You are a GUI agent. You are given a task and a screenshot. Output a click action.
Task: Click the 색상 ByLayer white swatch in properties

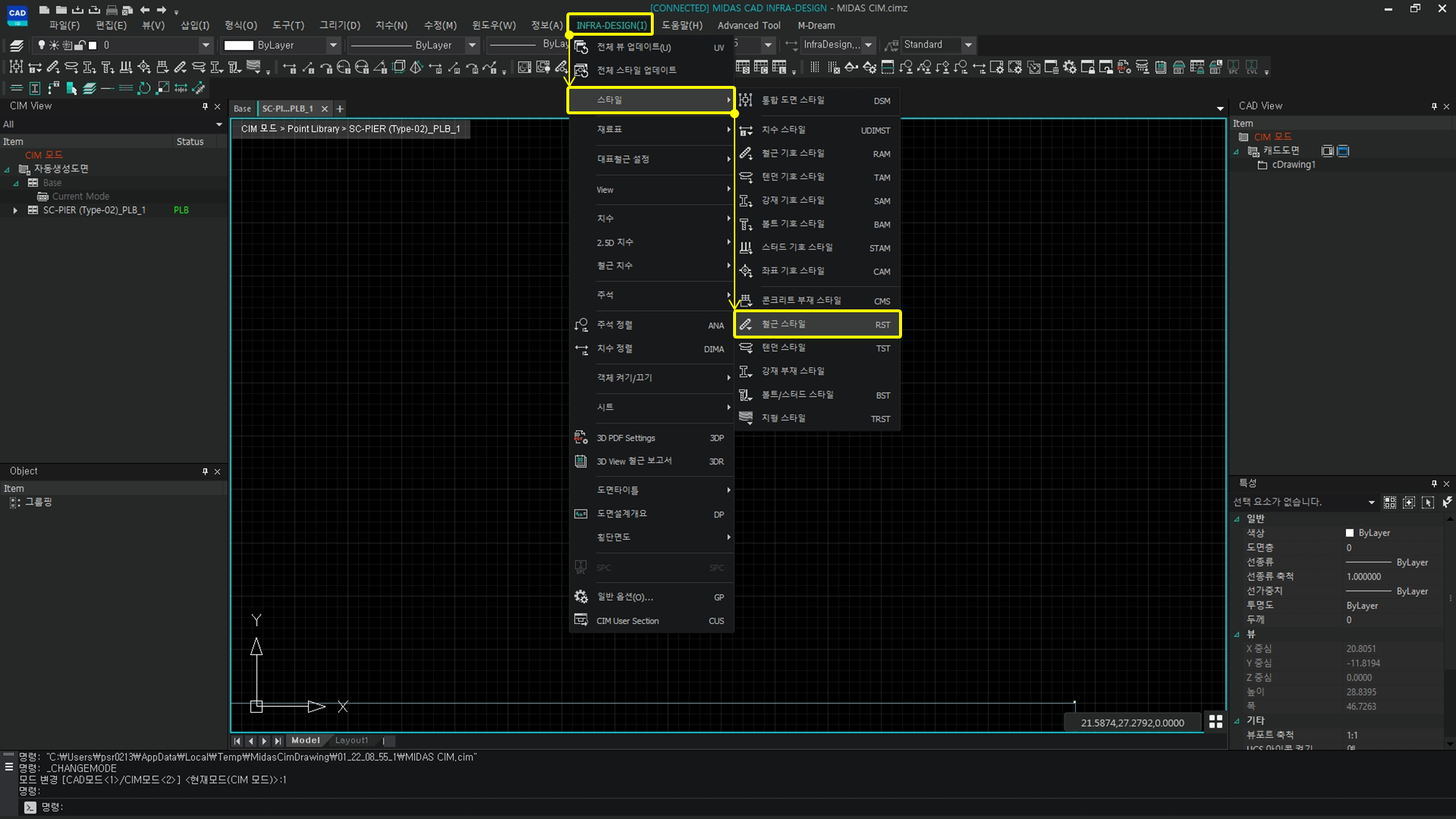1350,533
